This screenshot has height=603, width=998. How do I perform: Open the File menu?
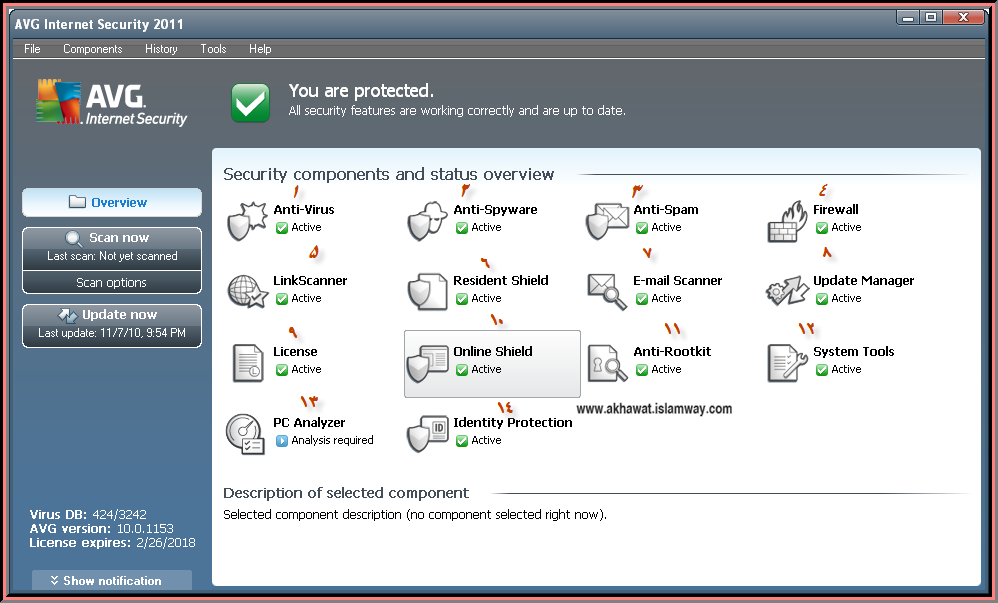32,49
